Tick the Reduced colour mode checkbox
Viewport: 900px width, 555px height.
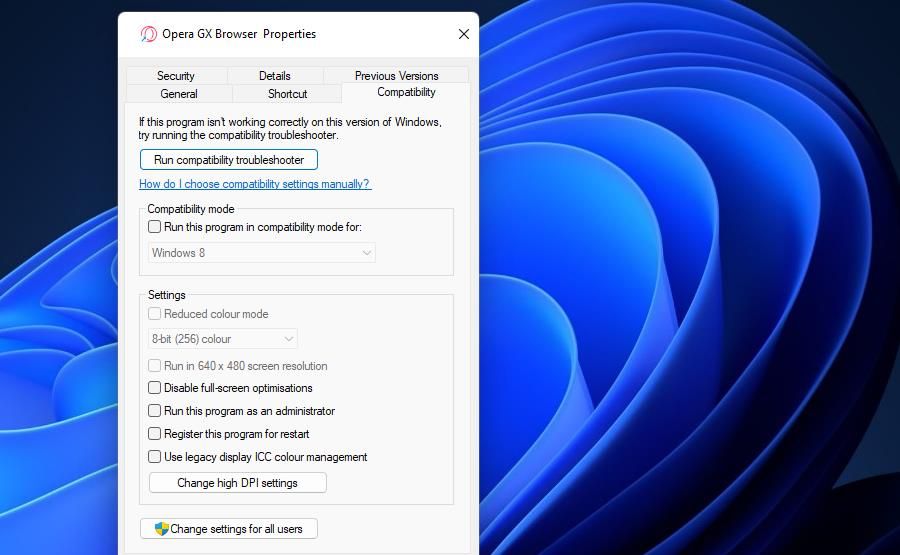tap(154, 314)
